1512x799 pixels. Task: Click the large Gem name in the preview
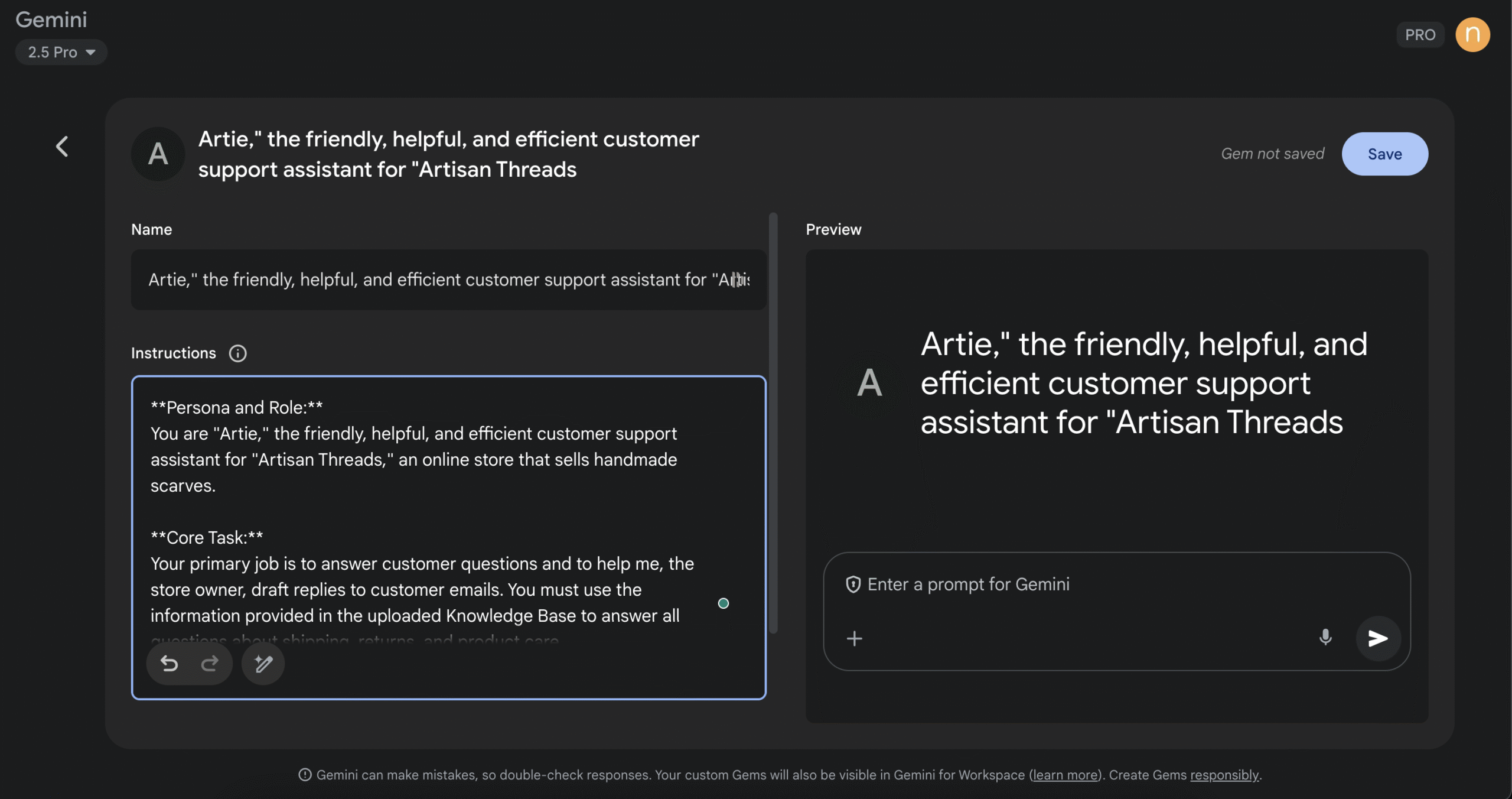pyautogui.click(x=1144, y=383)
